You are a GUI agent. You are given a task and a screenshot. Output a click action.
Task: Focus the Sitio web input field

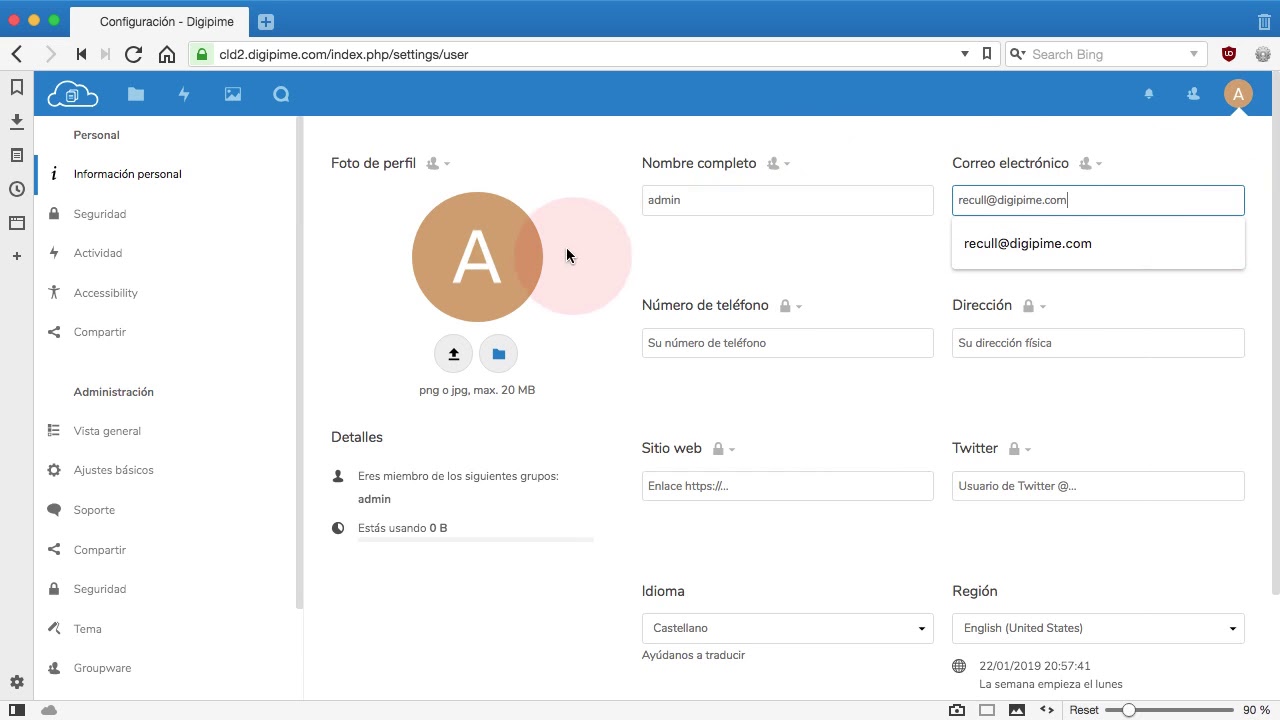click(788, 486)
